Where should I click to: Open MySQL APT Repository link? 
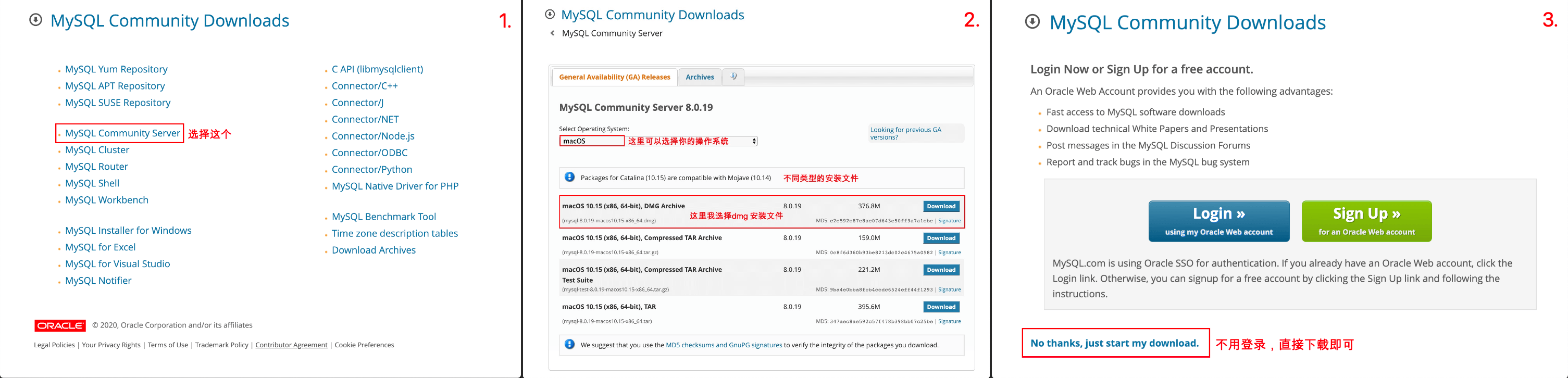point(115,86)
